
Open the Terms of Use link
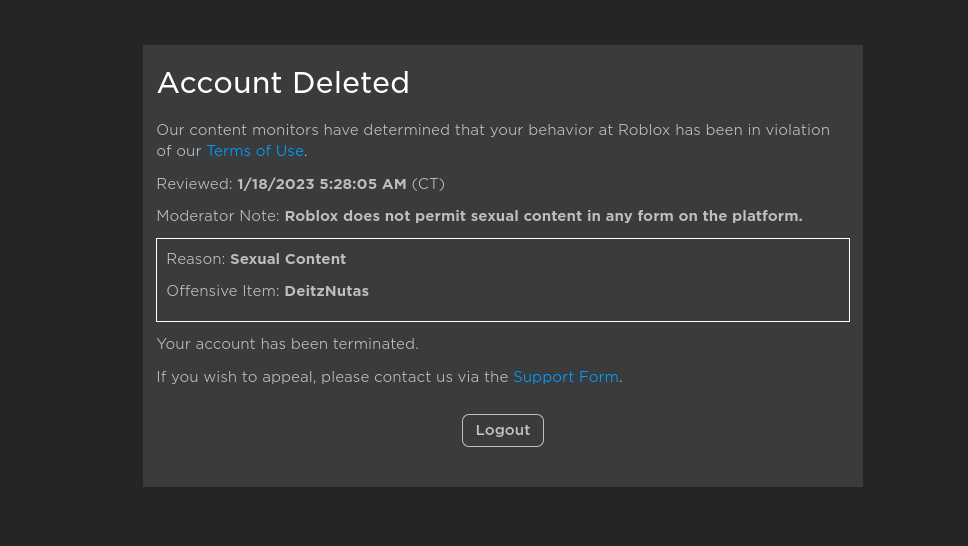point(254,151)
